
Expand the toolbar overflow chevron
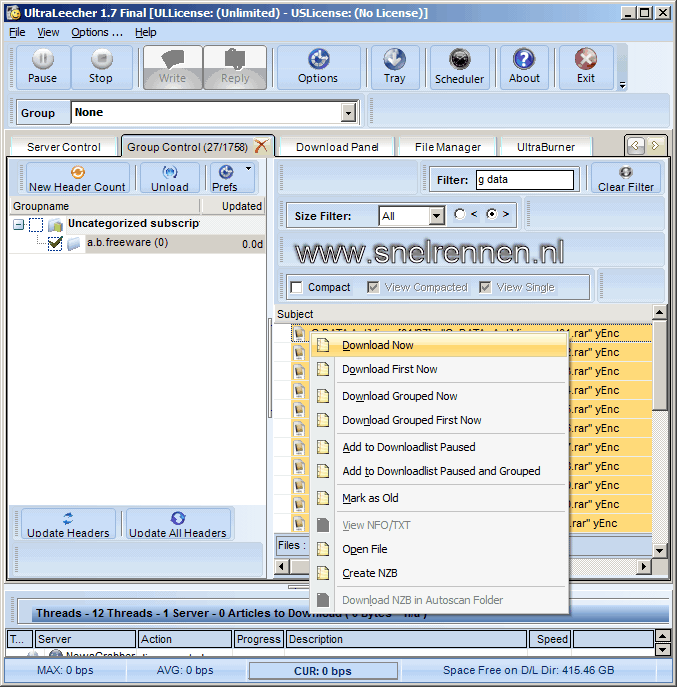622,85
